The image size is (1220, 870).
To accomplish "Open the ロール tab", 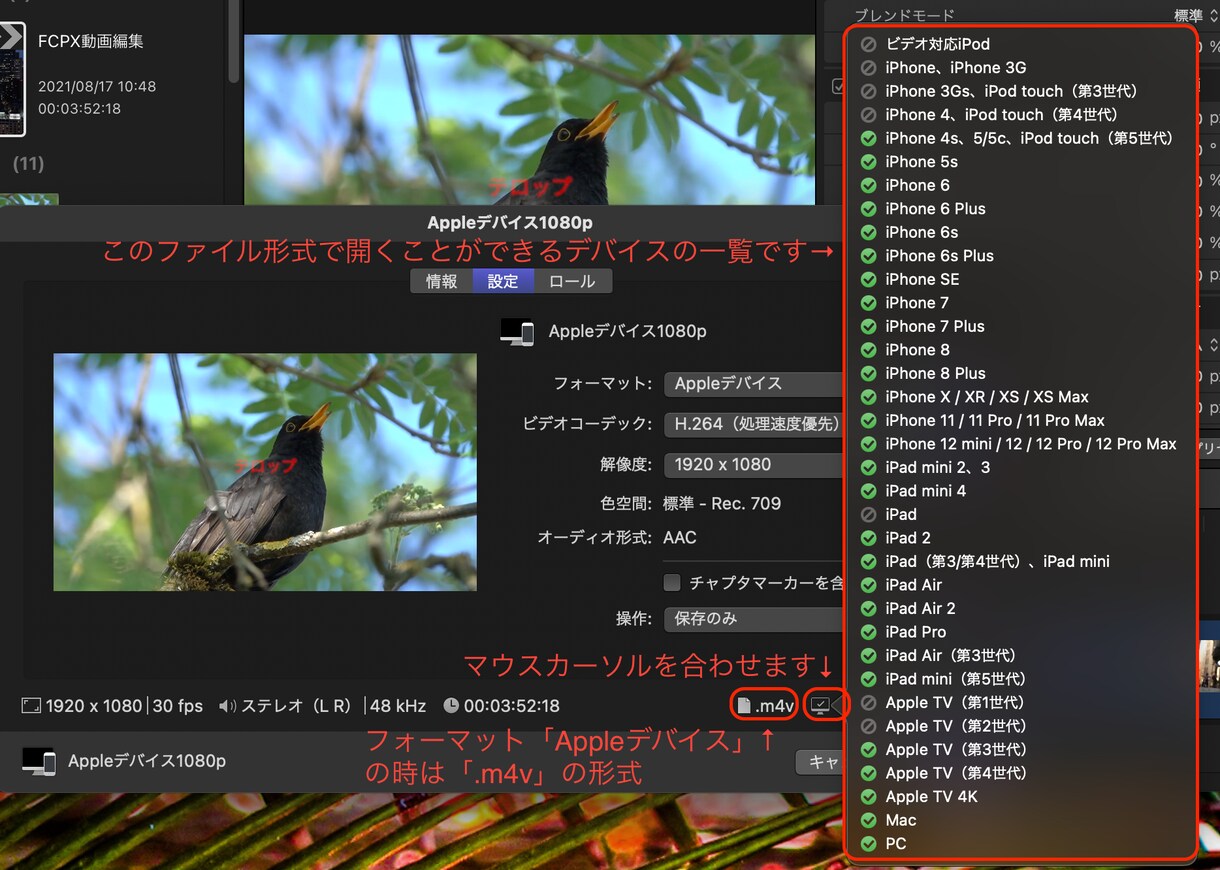I will [x=572, y=282].
